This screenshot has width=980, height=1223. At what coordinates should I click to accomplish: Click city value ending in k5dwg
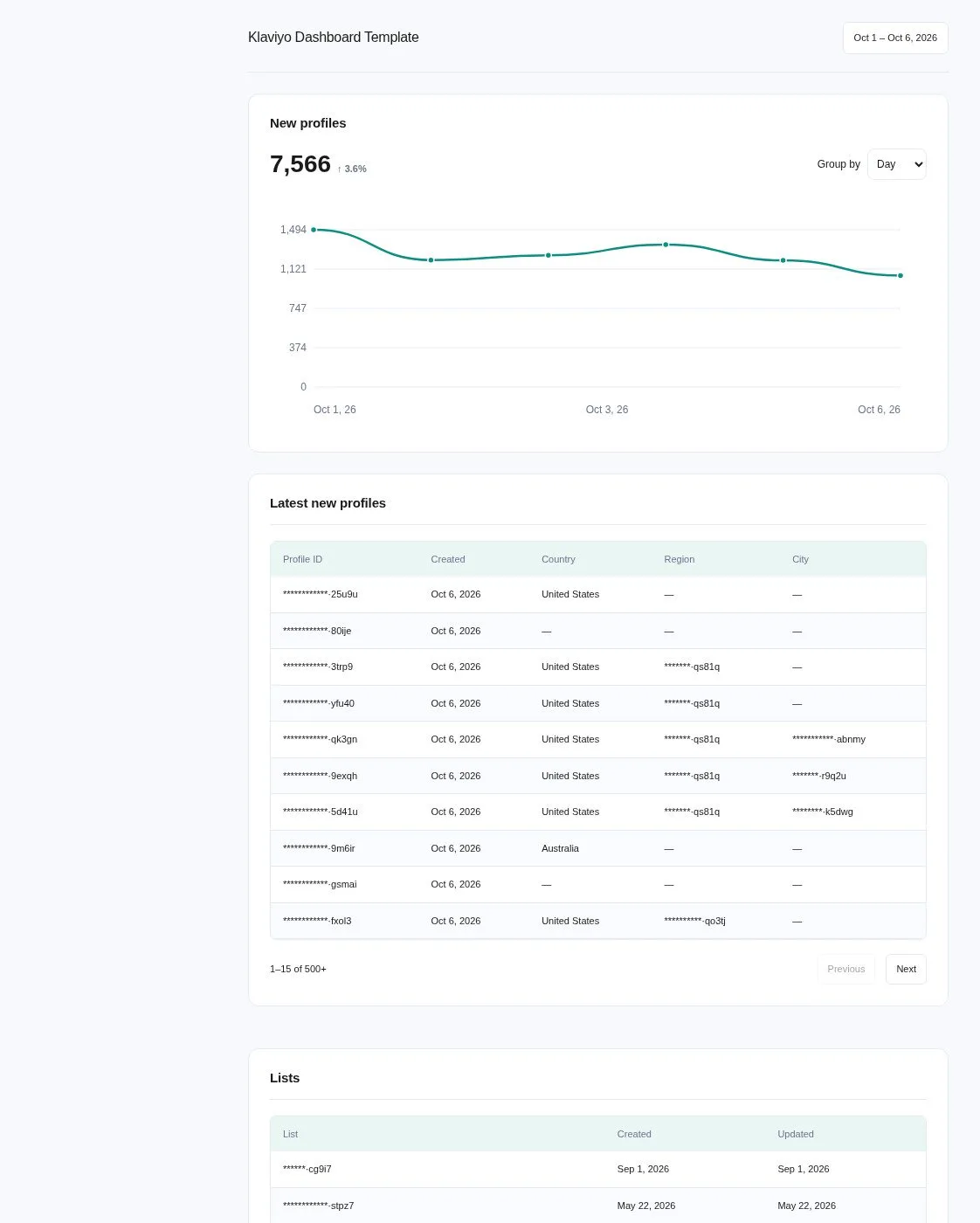click(x=823, y=812)
